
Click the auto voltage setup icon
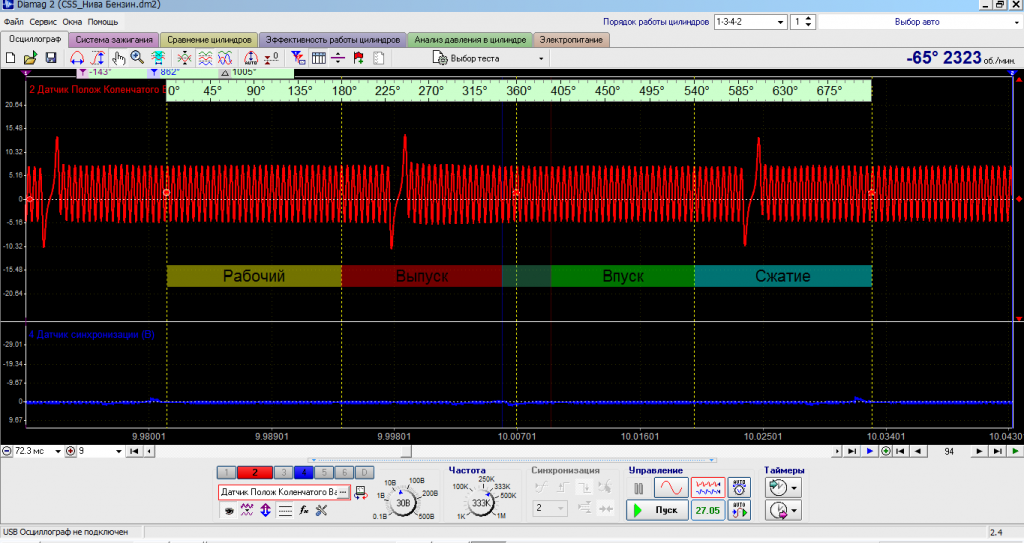739,487
